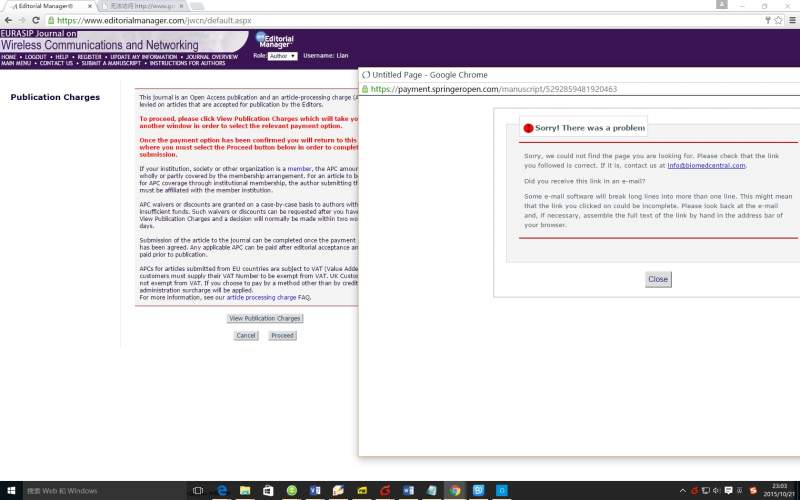The image size is (800, 500).
Task: Click SUBMIT A MANUSCRIPT
Action: click(x=111, y=63)
